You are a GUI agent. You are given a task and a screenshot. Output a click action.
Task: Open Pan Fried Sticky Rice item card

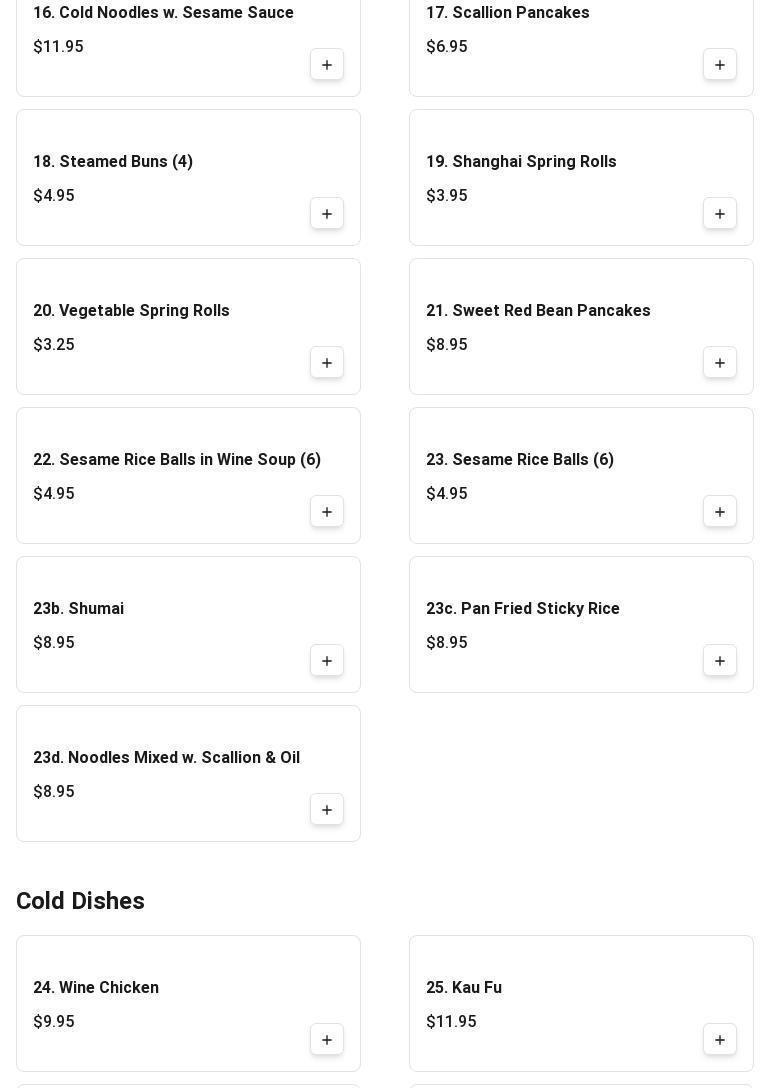pos(581,624)
